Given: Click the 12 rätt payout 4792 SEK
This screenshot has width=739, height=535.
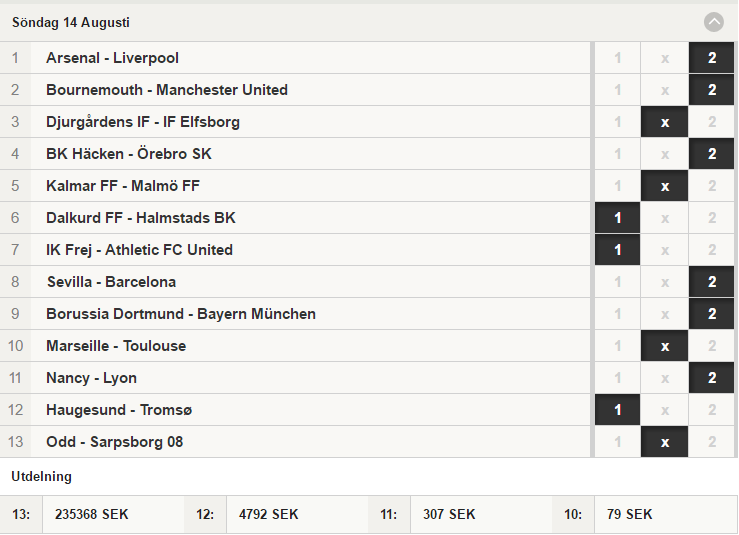Looking at the screenshot, I should pyautogui.click(x=269, y=514).
